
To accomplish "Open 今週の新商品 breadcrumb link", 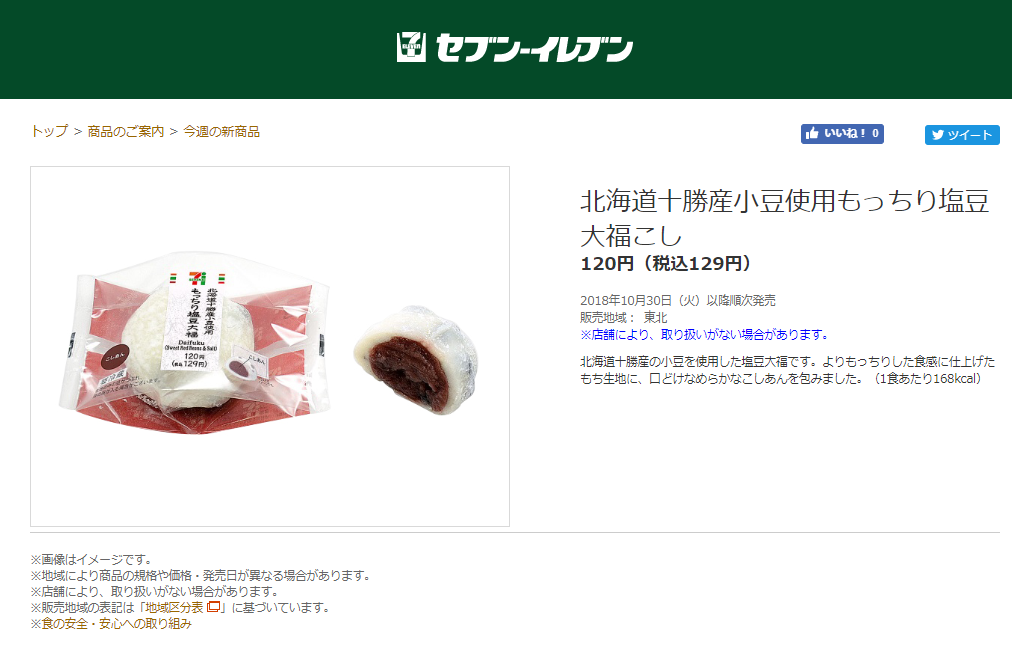I will 221,132.
